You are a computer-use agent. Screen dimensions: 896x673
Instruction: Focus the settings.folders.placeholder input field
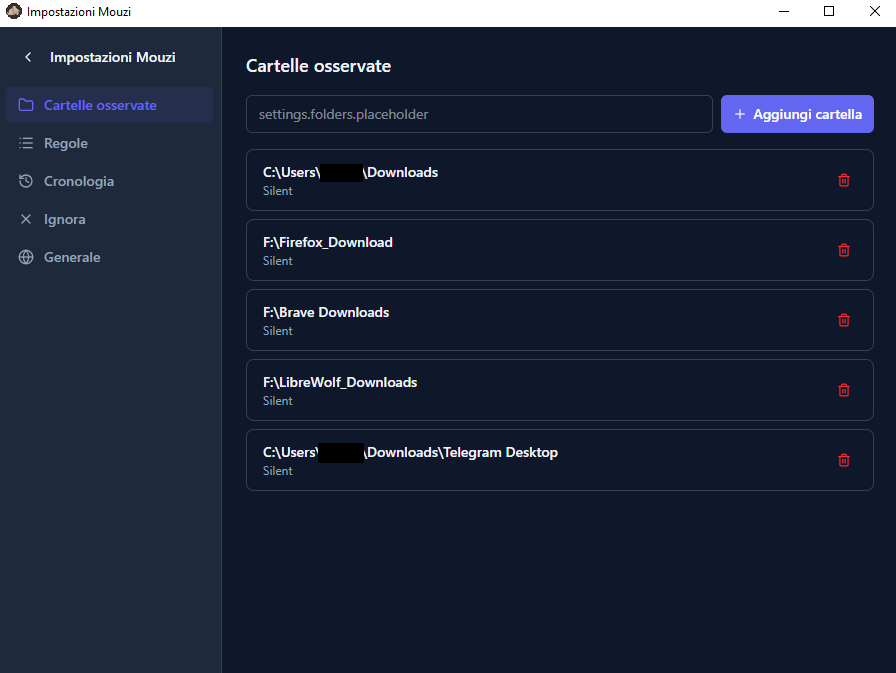point(479,114)
